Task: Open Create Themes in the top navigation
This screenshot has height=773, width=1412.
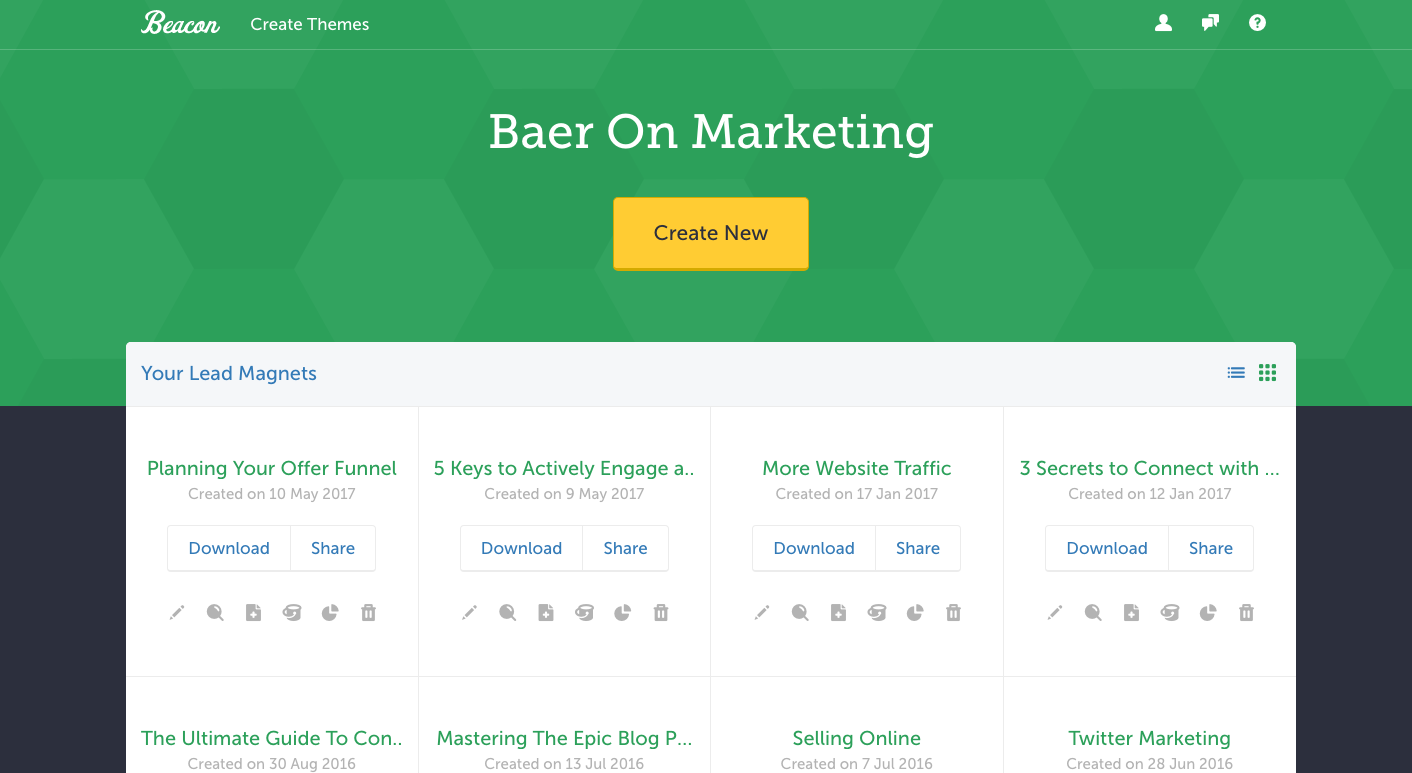Action: 309,24
